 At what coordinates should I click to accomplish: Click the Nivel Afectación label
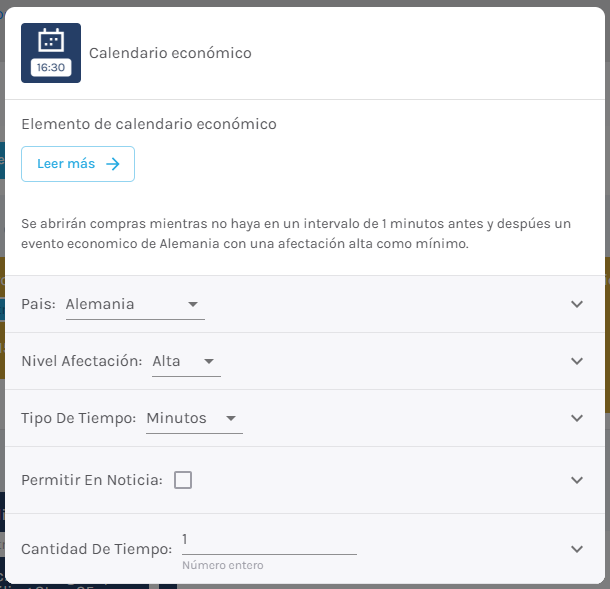coord(82,361)
